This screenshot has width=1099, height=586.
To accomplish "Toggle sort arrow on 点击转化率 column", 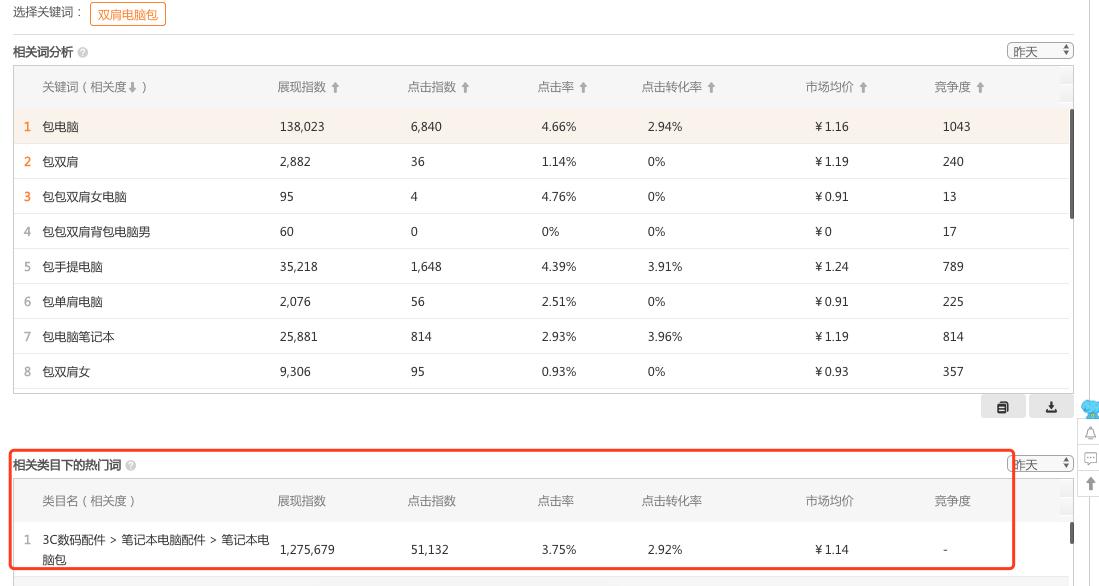I will click(x=711, y=88).
